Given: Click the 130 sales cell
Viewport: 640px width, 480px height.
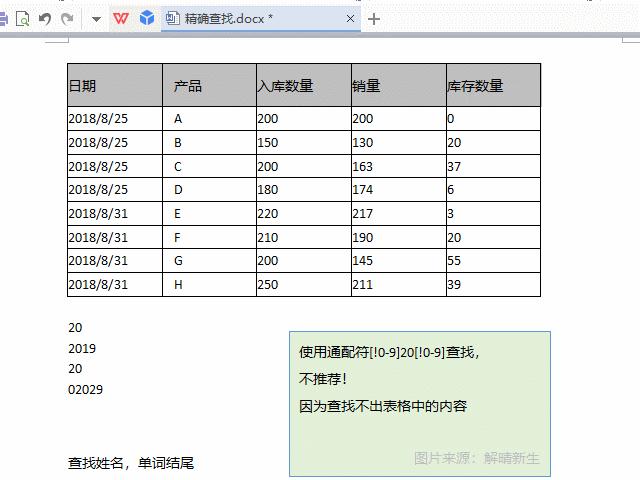Looking at the screenshot, I should click(399, 142).
